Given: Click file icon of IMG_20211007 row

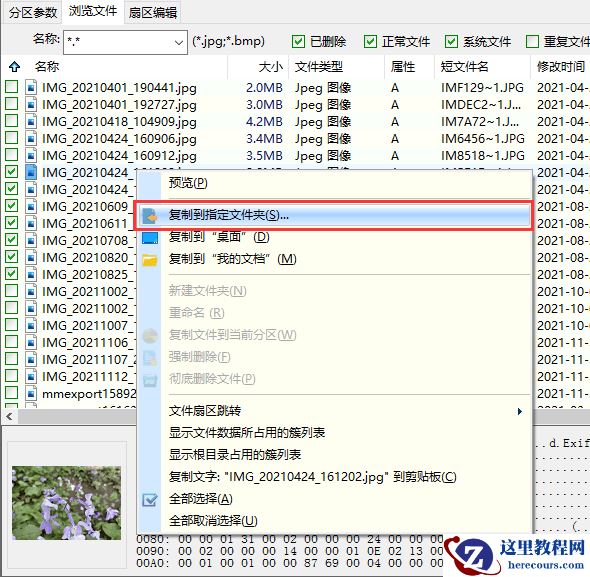Looking at the screenshot, I should tap(31, 325).
